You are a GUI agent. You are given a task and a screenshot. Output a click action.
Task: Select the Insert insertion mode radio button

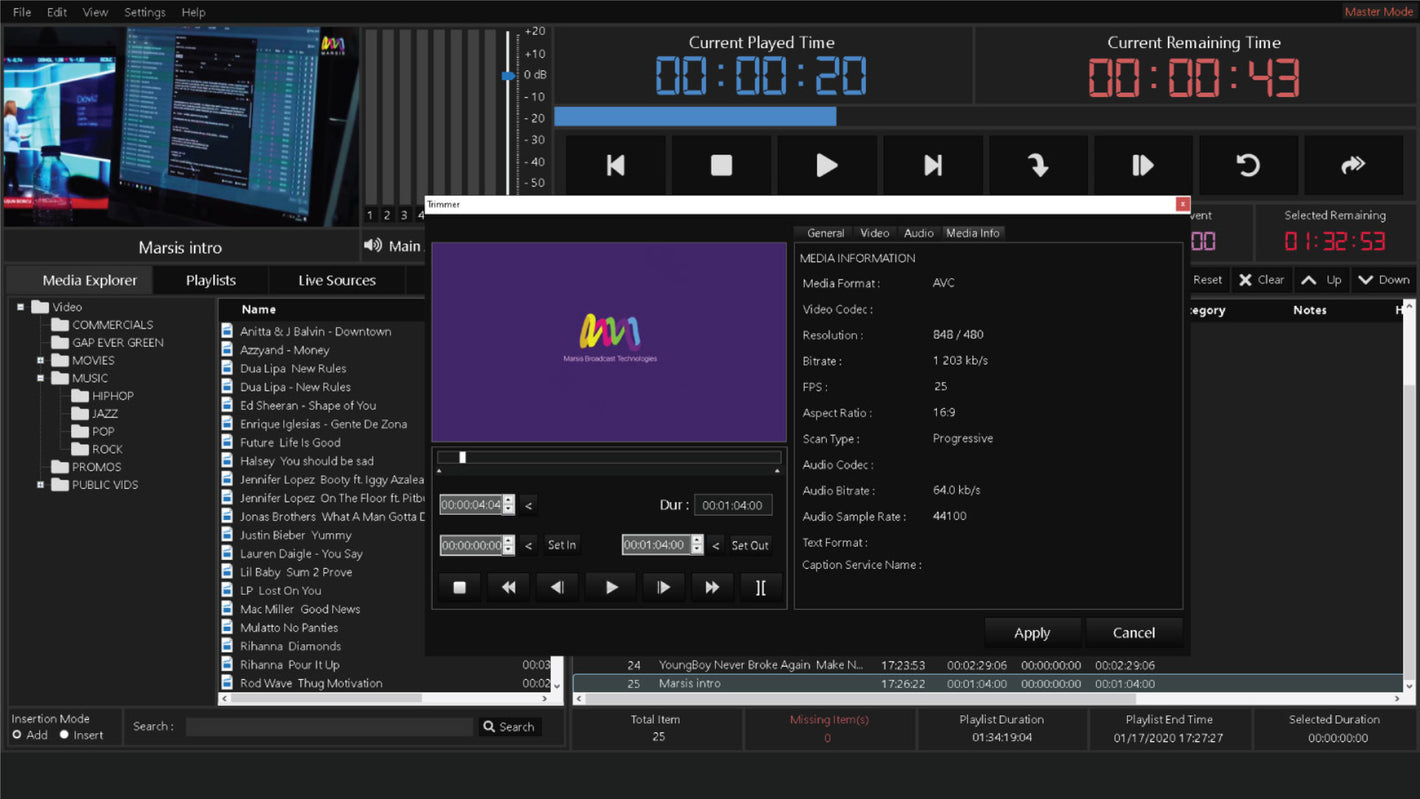(64, 735)
